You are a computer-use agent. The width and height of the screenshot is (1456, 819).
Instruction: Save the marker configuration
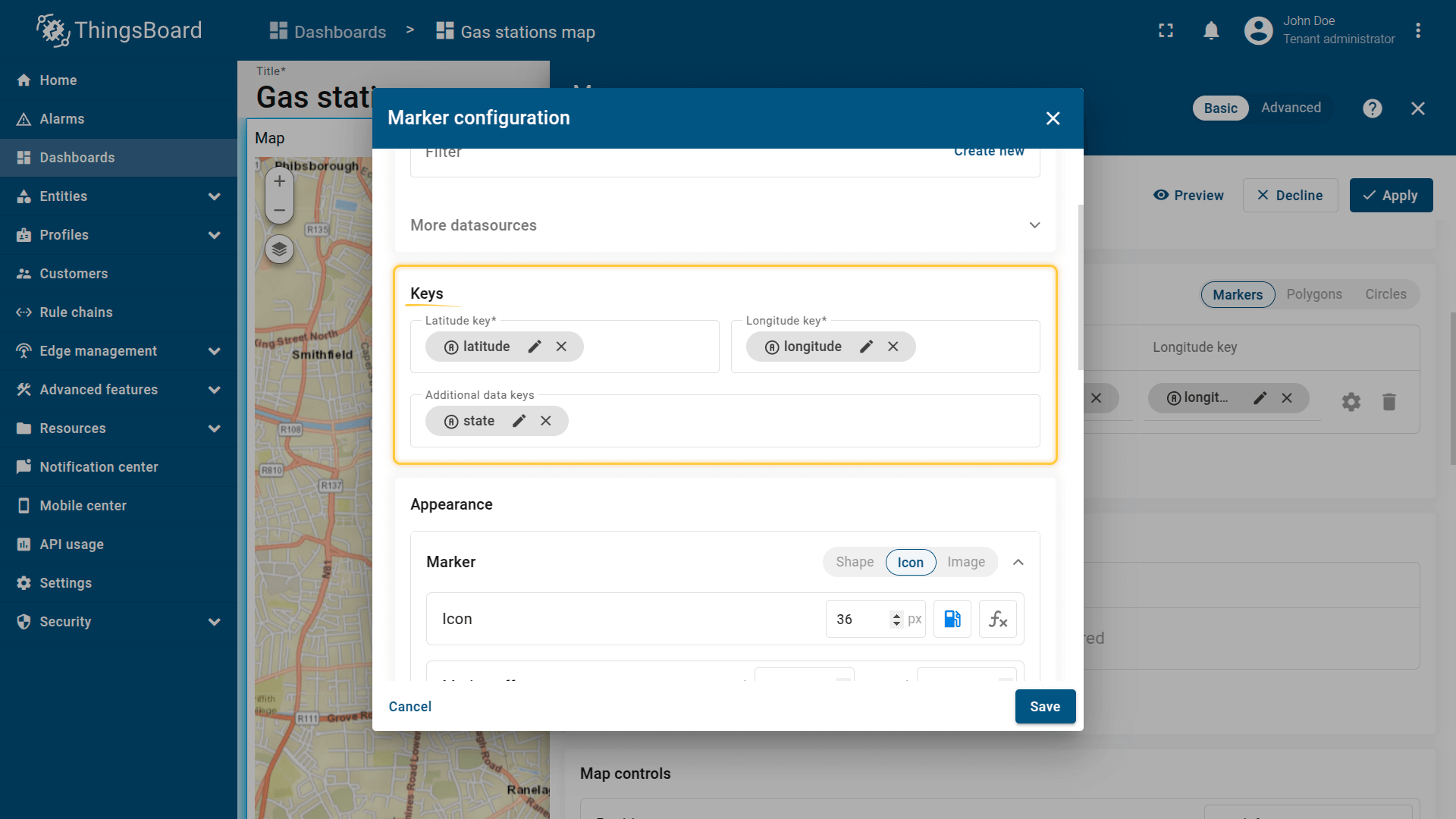tap(1045, 706)
